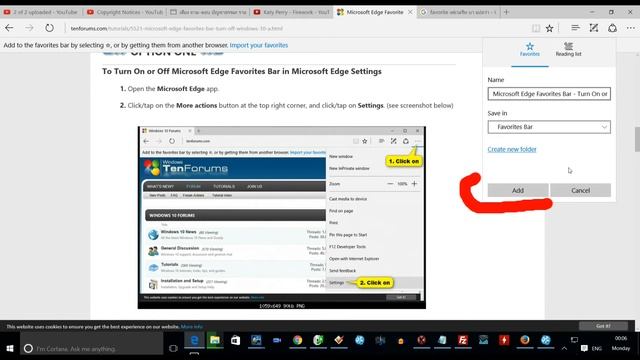640x360 pixels.
Task: Click the star add-to-favorites icon in address bar
Action: 550,28
